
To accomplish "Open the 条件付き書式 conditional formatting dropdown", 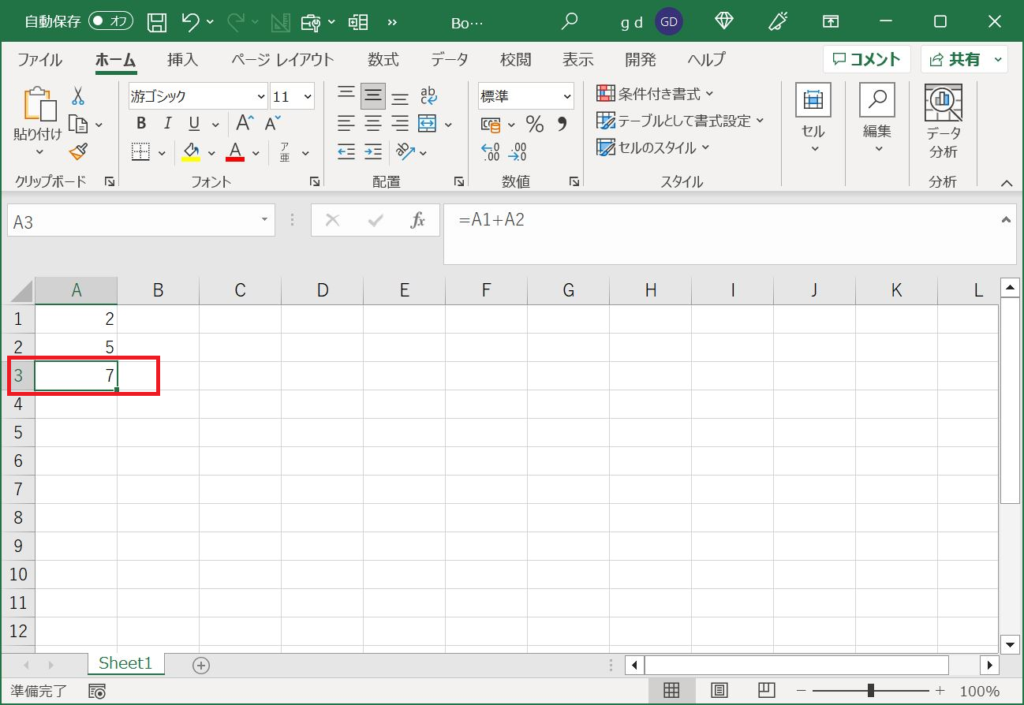I will tap(656, 94).
